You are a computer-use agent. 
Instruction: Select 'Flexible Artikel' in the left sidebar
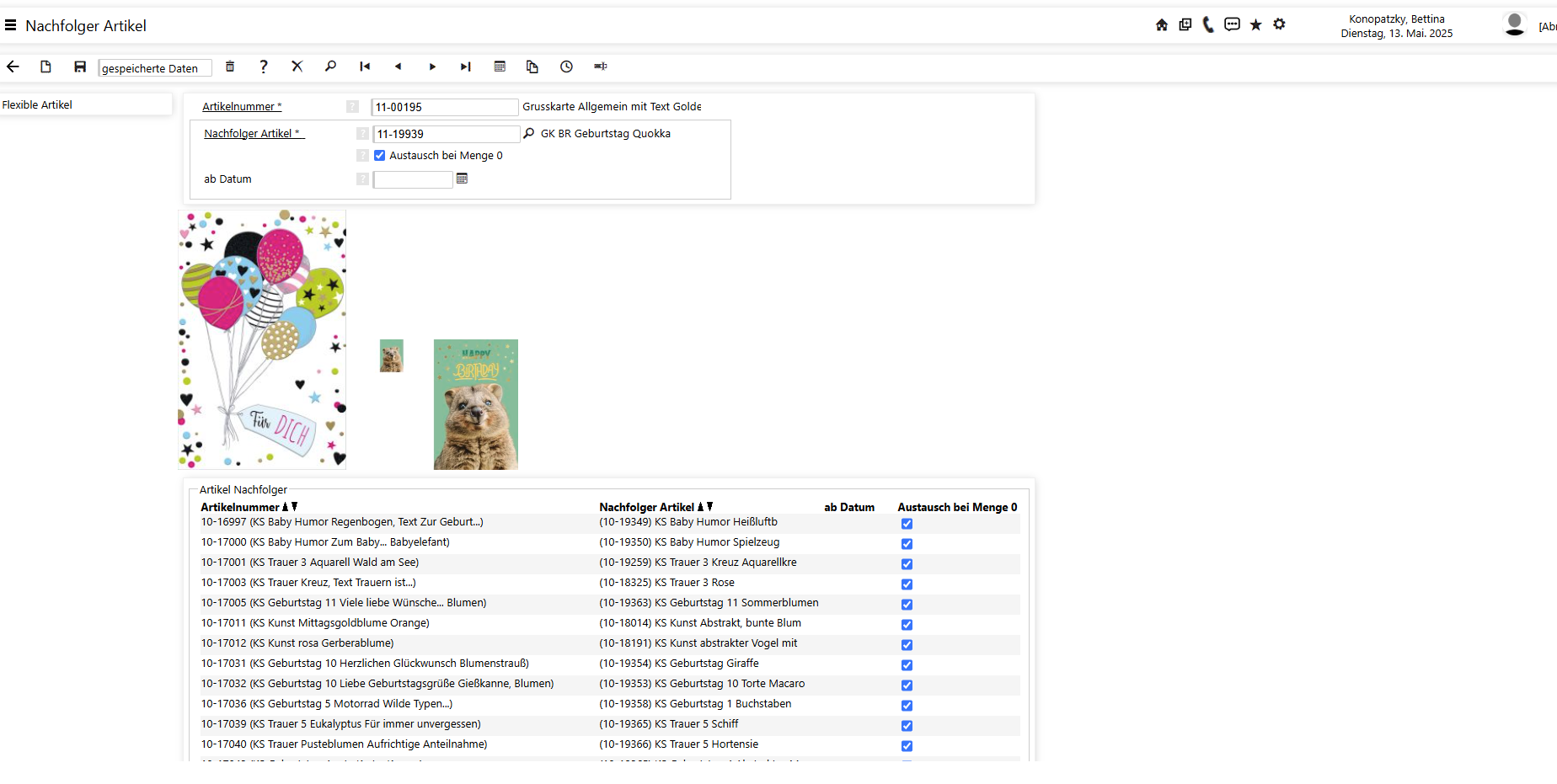[37, 105]
